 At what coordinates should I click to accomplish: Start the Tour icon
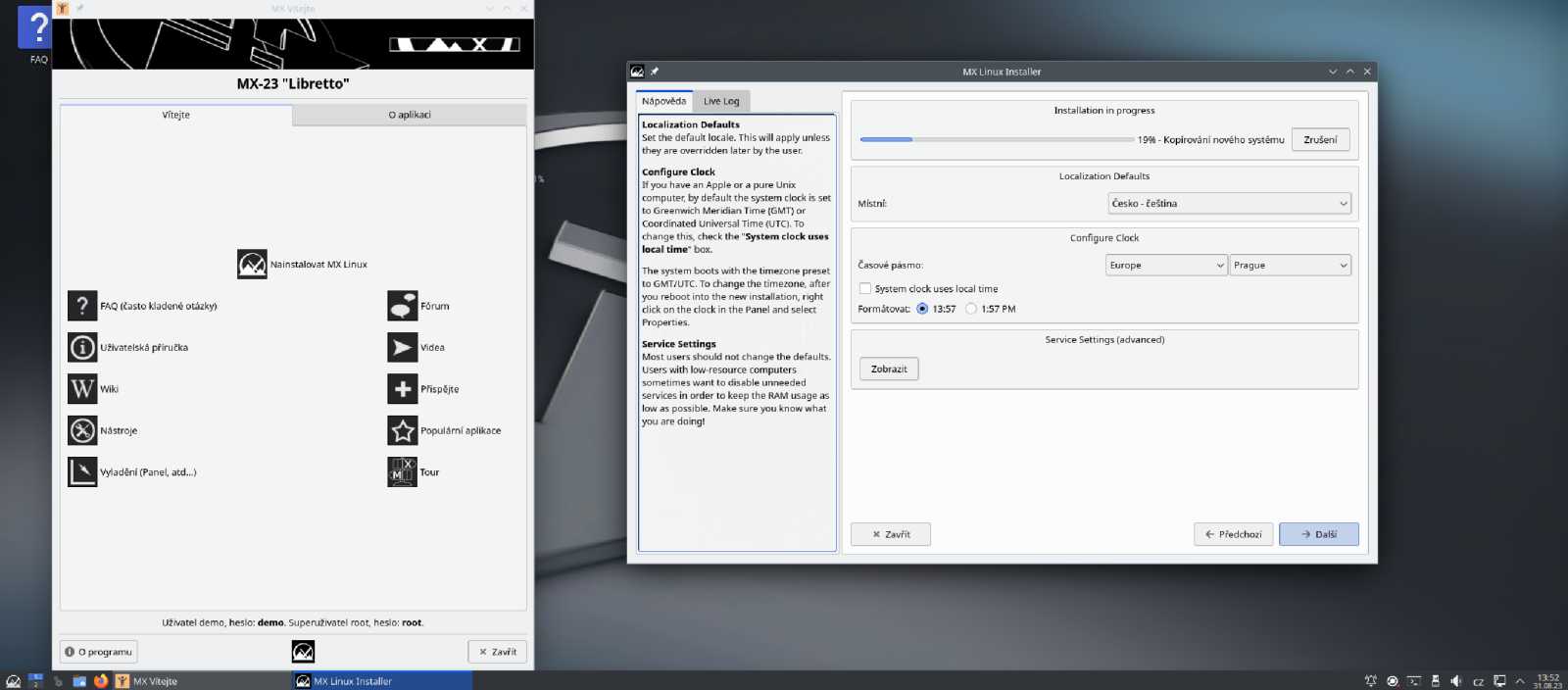tap(403, 471)
